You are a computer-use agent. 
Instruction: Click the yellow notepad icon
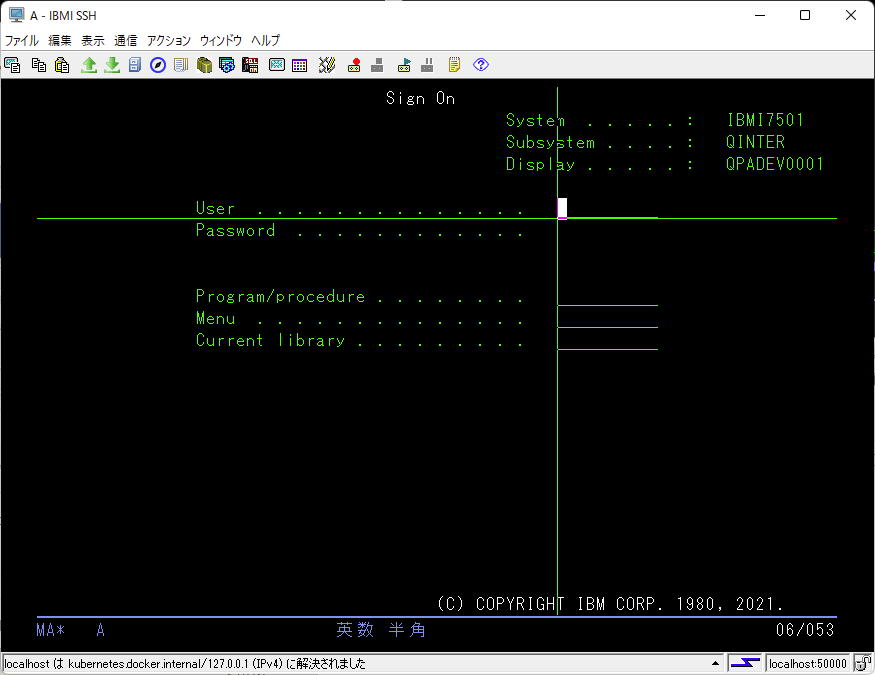[x=454, y=65]
